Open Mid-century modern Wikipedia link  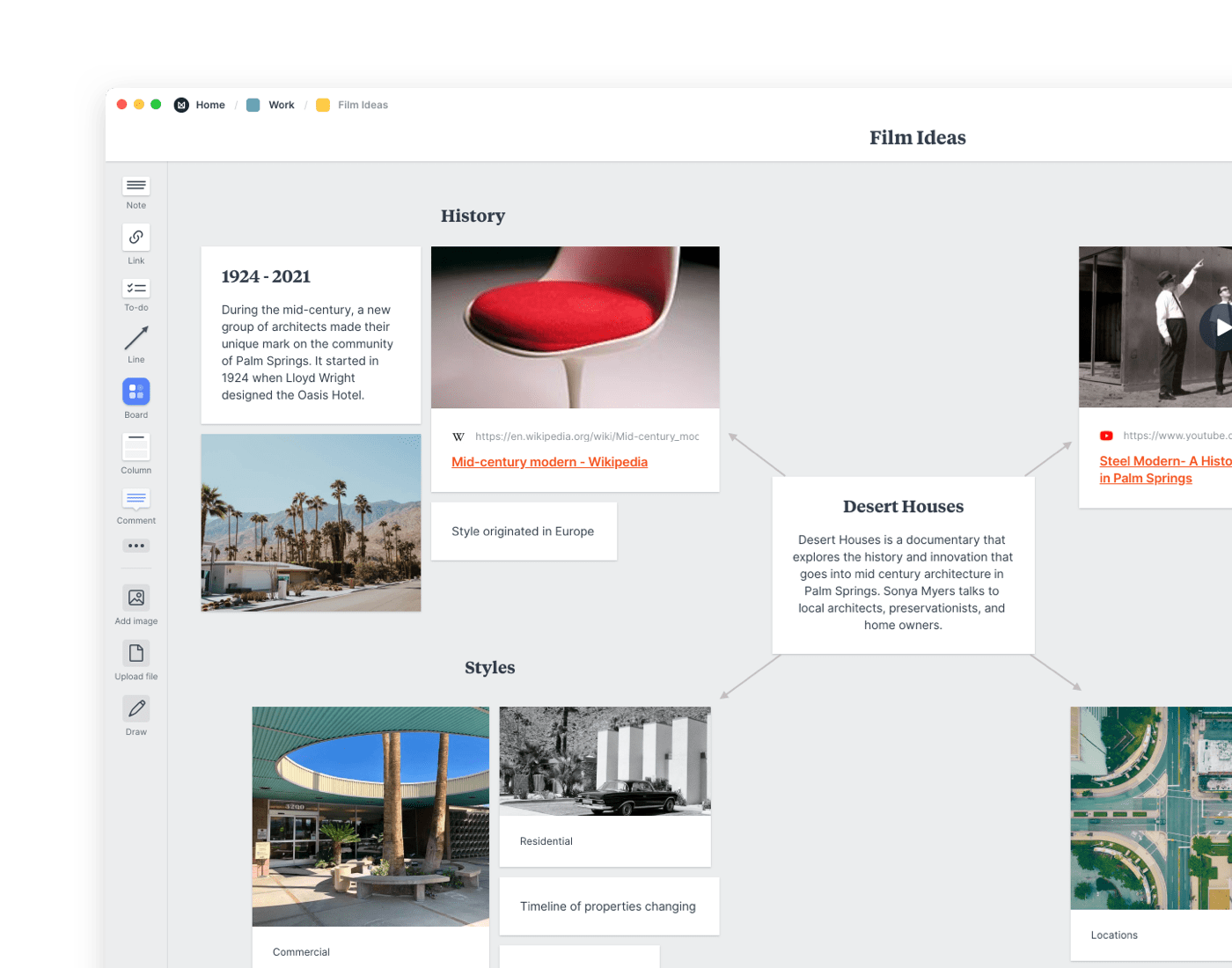click(x=549, y=462)
